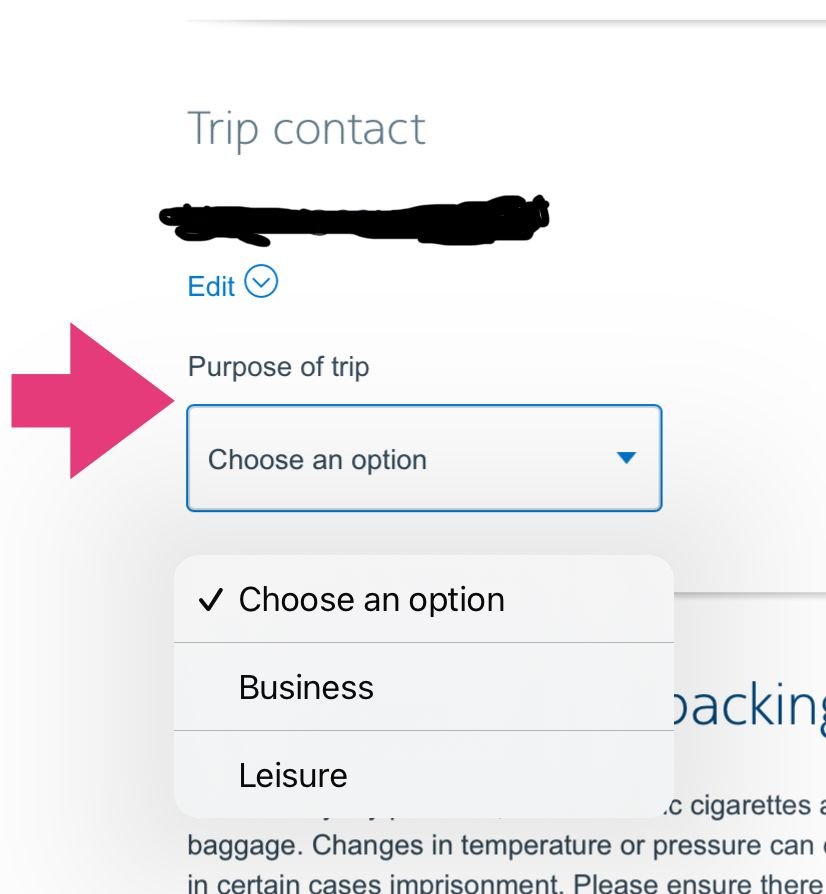826x894 pixels.
Task: Click the Purpose of trip label
Action: click(278, 367)
